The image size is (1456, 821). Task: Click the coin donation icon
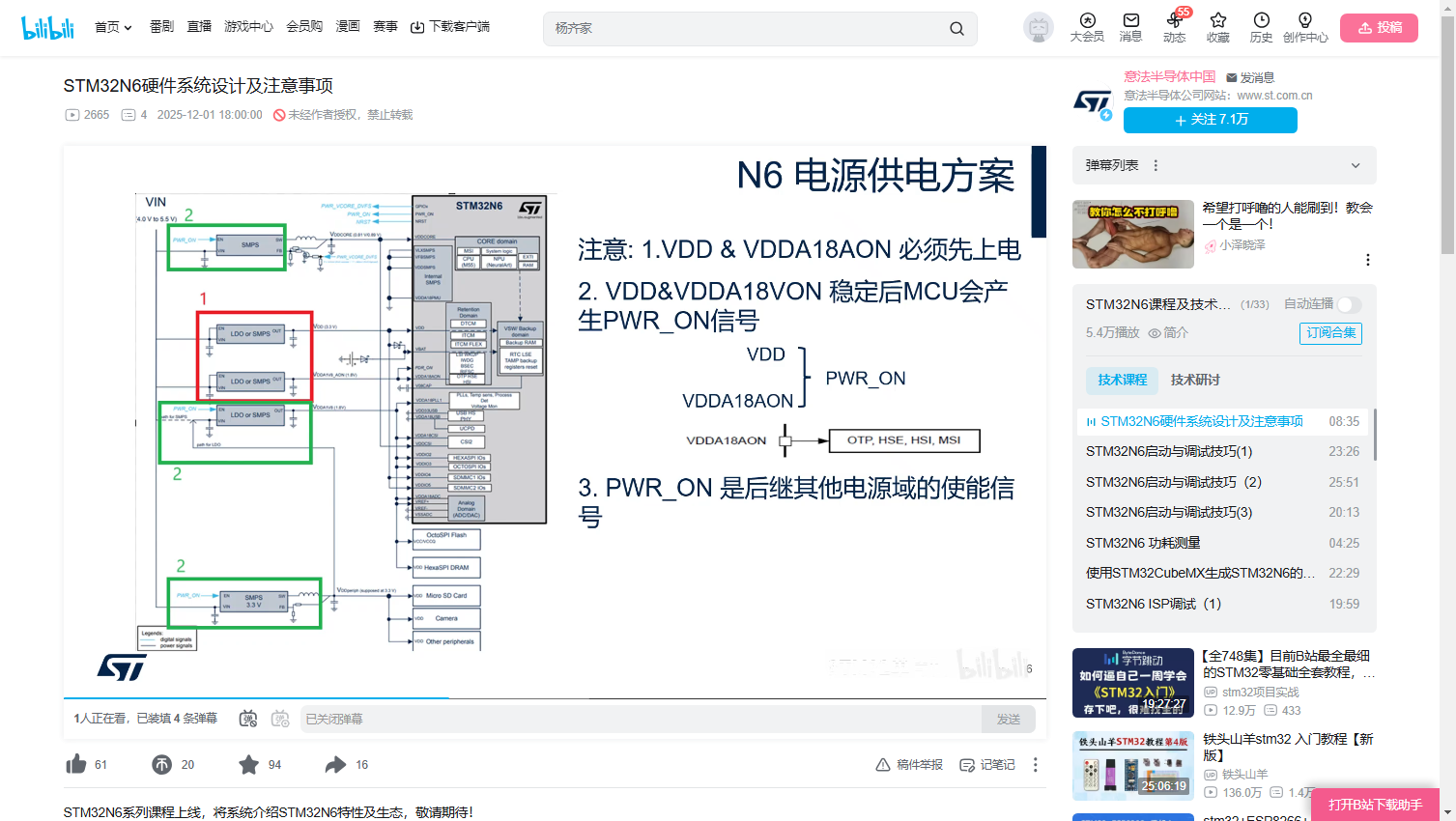(161, 765)
